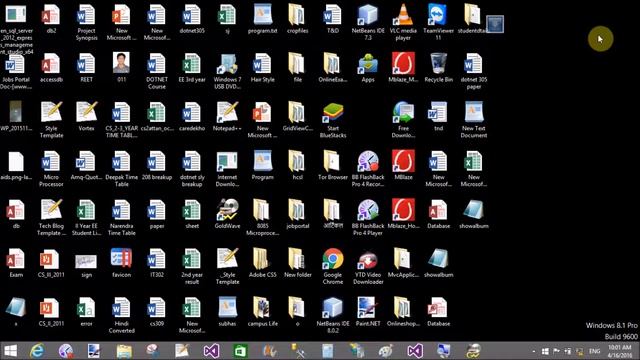Select YTD Video Downloader icon
Viewport: 640px width, 360px height.
[368, 267]
